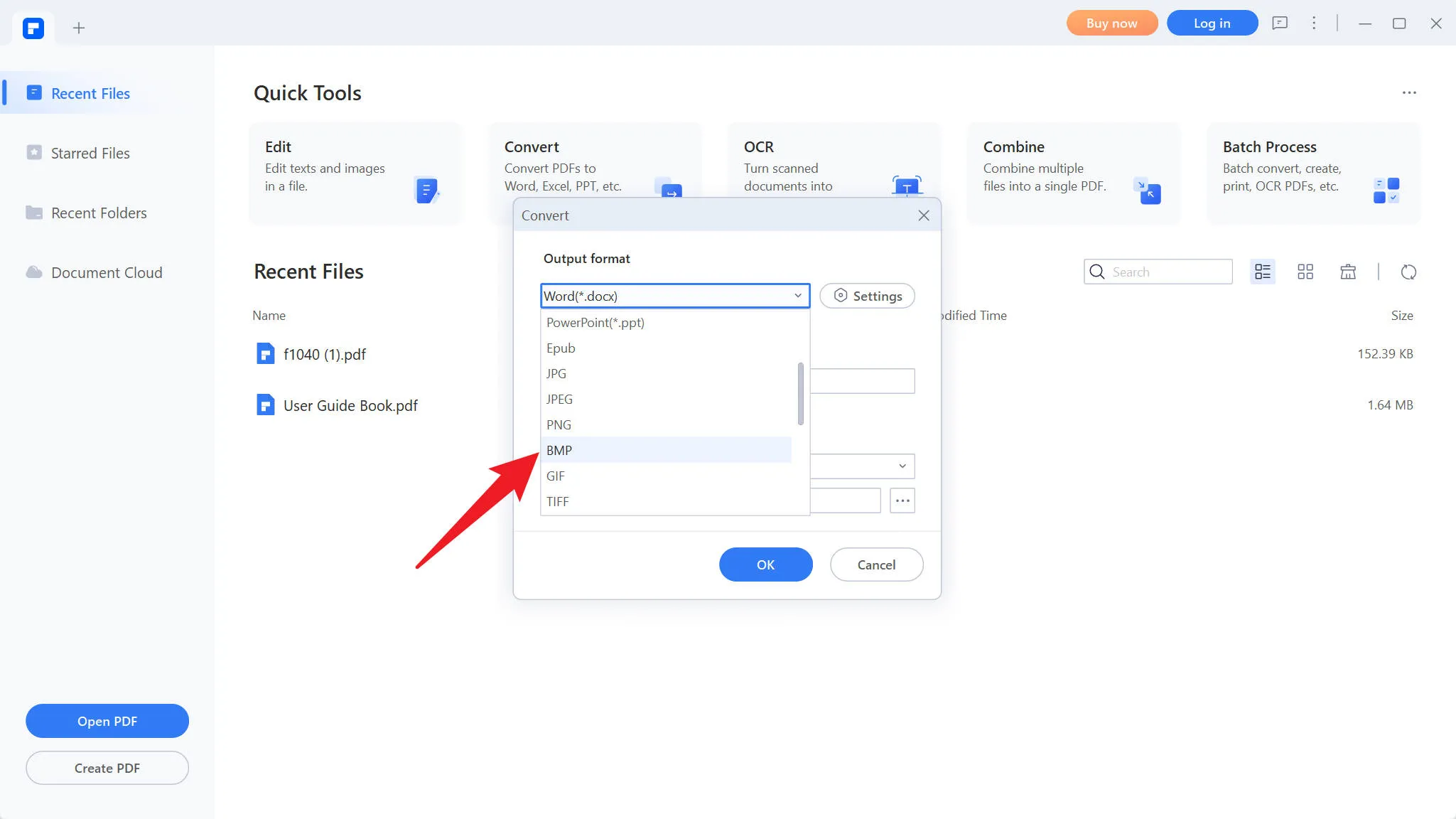
Task: Open the clear recent list icon
Action: pos(1348,272)
